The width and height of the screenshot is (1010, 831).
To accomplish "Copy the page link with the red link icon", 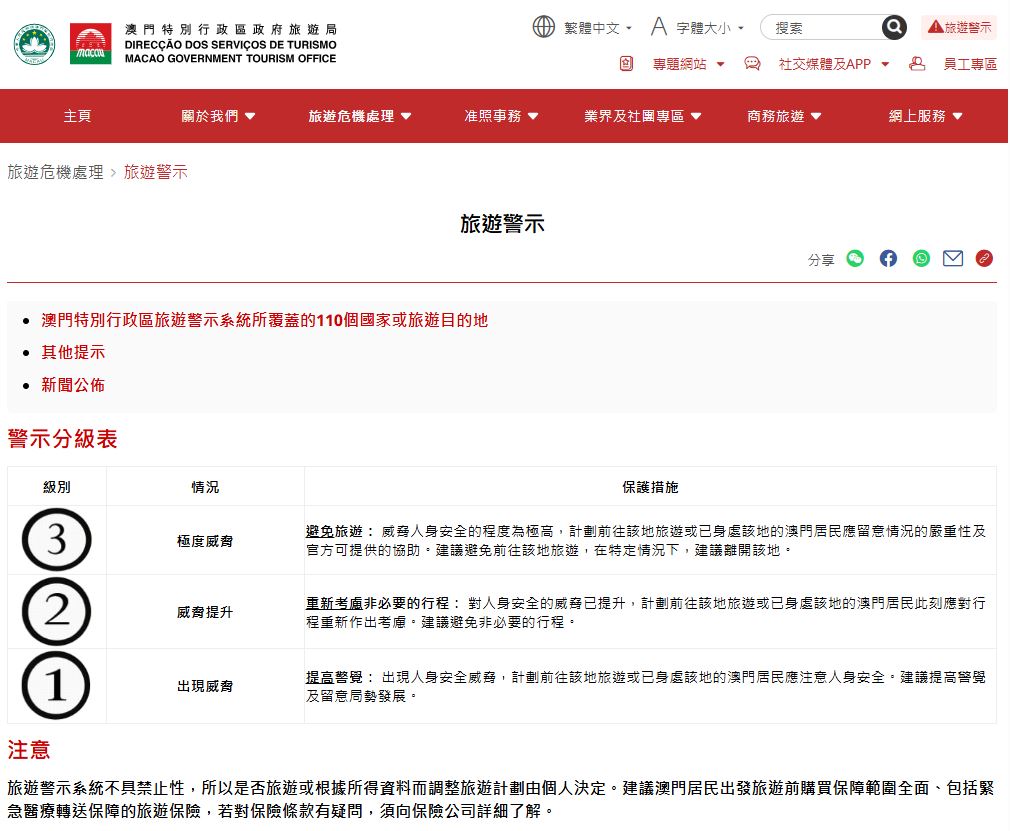I will coord(984,258).
